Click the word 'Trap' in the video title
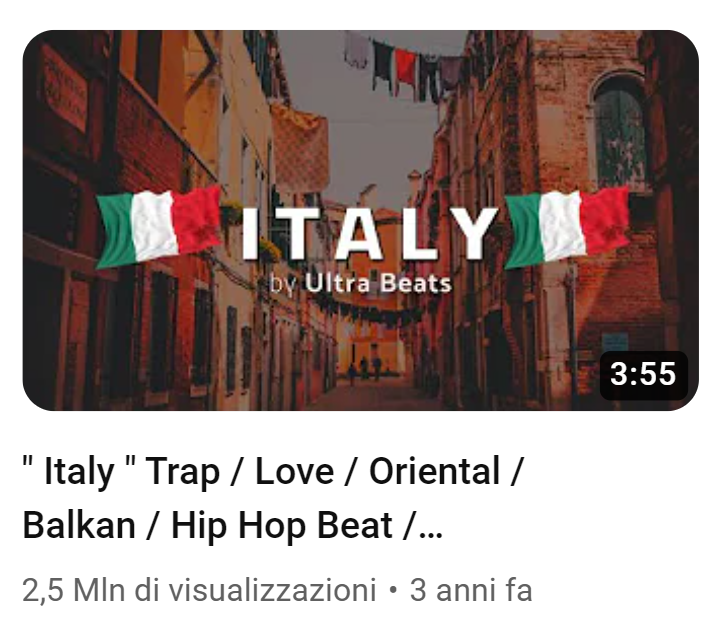The width and height of the screenshot is (727, 632). click(182, 472)
